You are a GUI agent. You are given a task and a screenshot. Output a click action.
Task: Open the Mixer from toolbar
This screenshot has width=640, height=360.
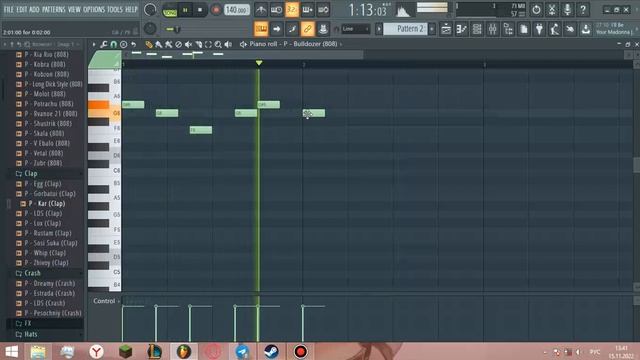point(493,29)
